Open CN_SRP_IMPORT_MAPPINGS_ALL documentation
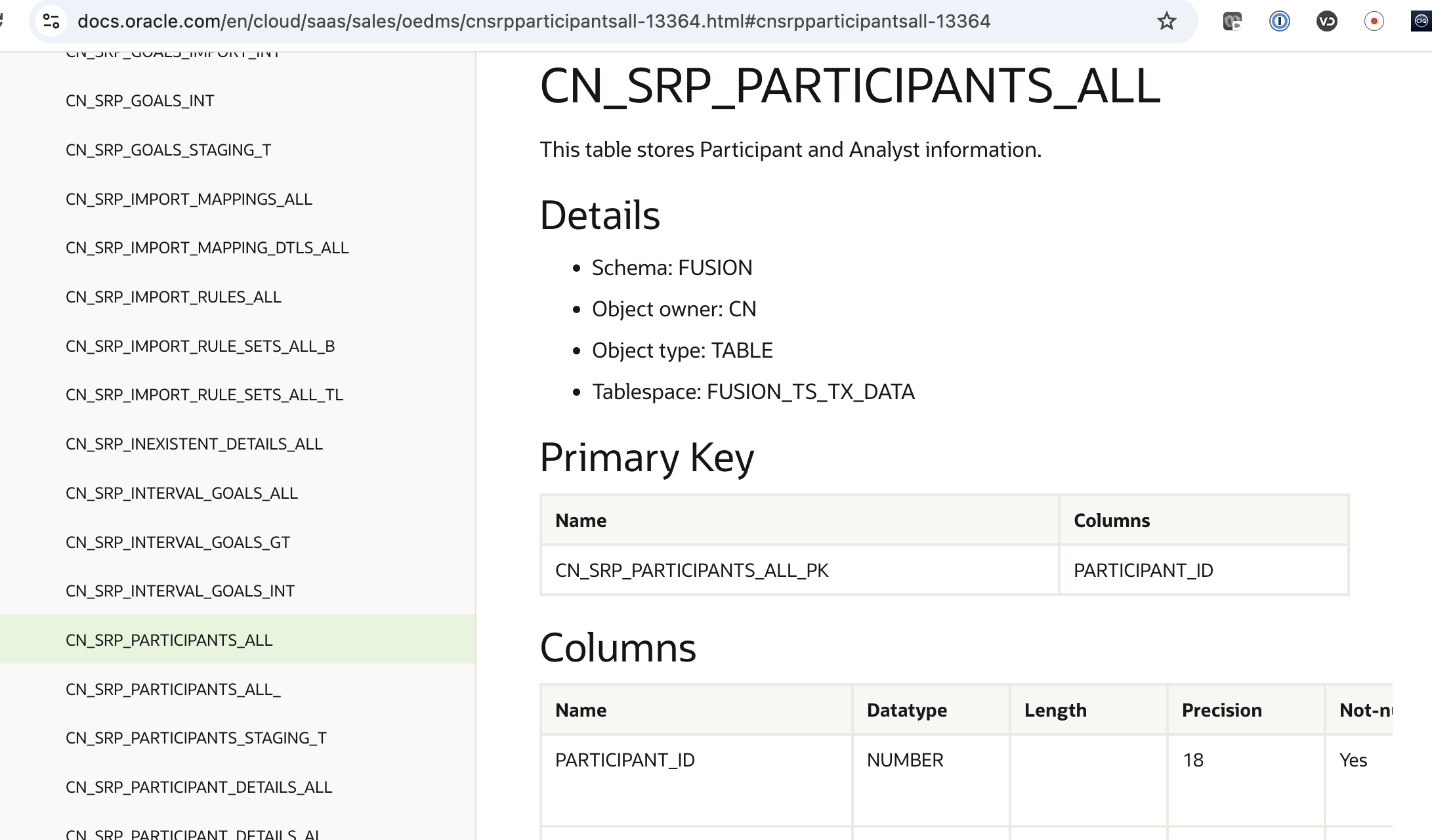 pyautogui.click(x=189, y=199)
